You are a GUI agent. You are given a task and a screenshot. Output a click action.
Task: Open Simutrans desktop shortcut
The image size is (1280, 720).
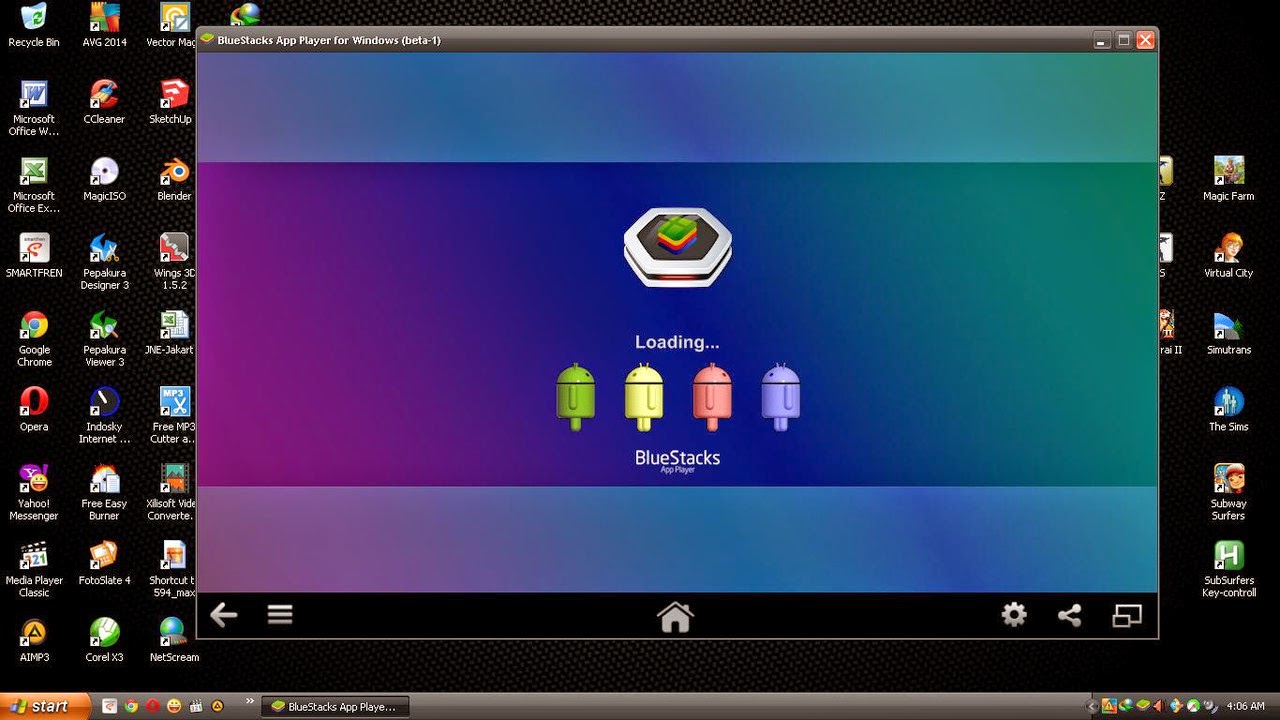click(x=1228, y=333)
